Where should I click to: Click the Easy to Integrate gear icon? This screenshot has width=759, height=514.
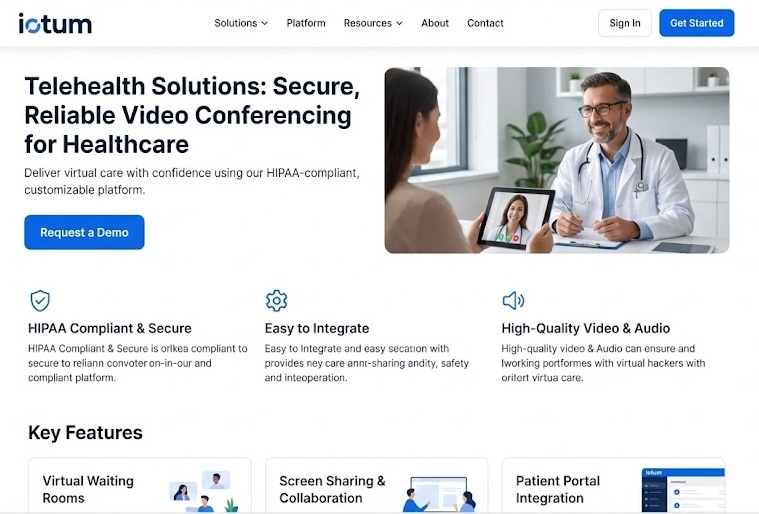coord(276,301)
